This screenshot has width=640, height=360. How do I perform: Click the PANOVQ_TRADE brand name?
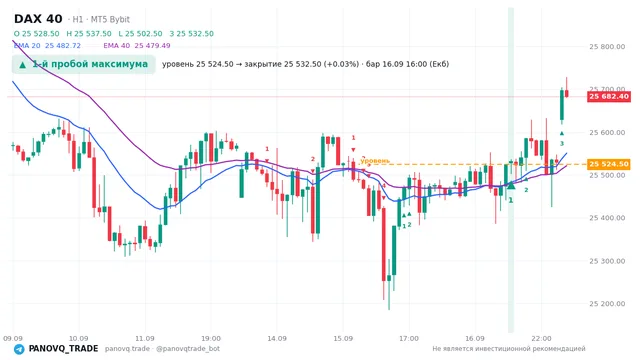(63, 349)
